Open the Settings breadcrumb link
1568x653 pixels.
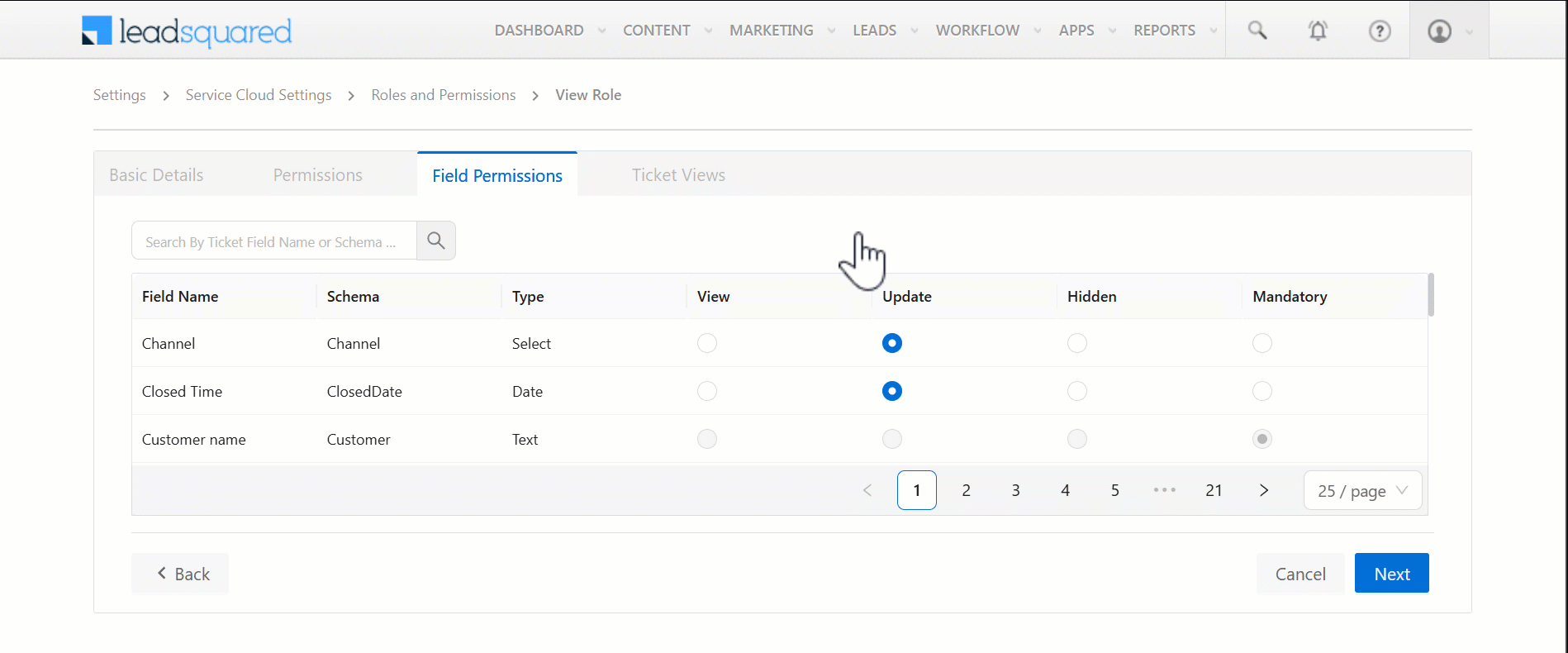120,95
